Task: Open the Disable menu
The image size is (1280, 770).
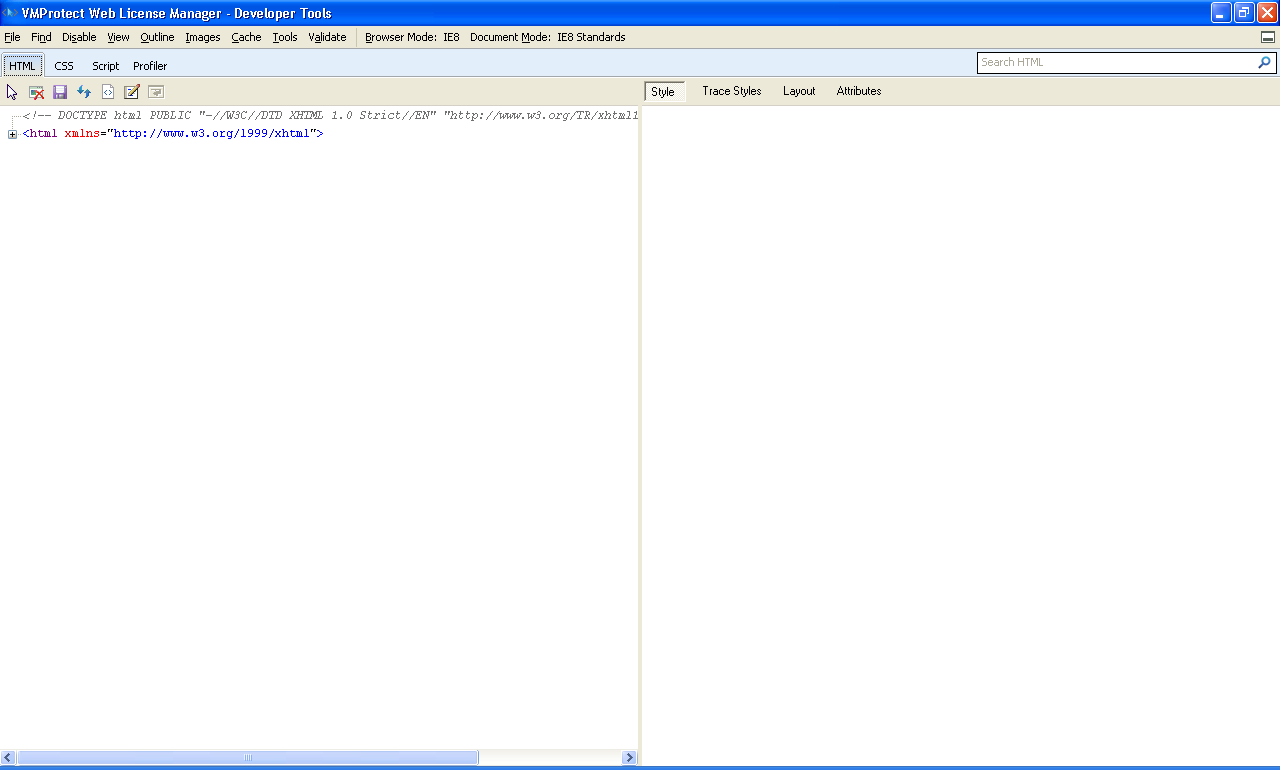Action: 79,37
